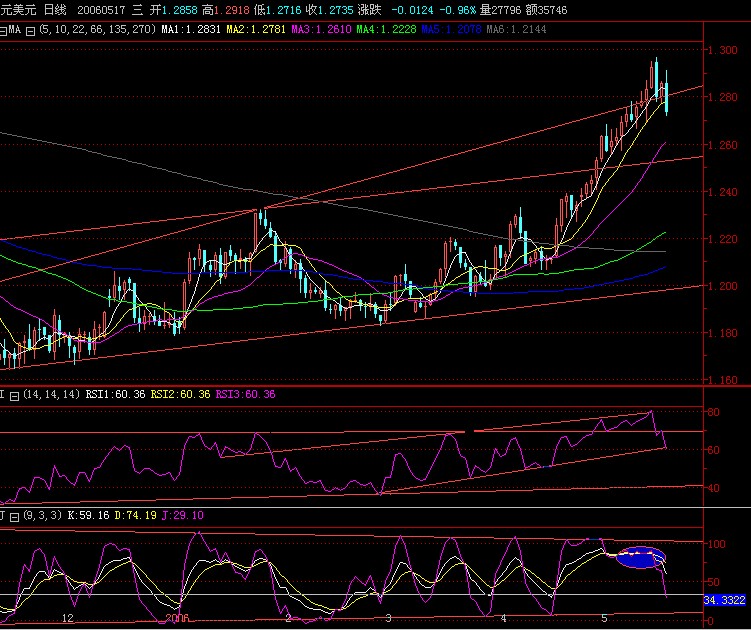This screenshot has height=630, width=751.
Task: Click the MA parameters (5,10,22,66,135,270)
Action: point(98,30)
